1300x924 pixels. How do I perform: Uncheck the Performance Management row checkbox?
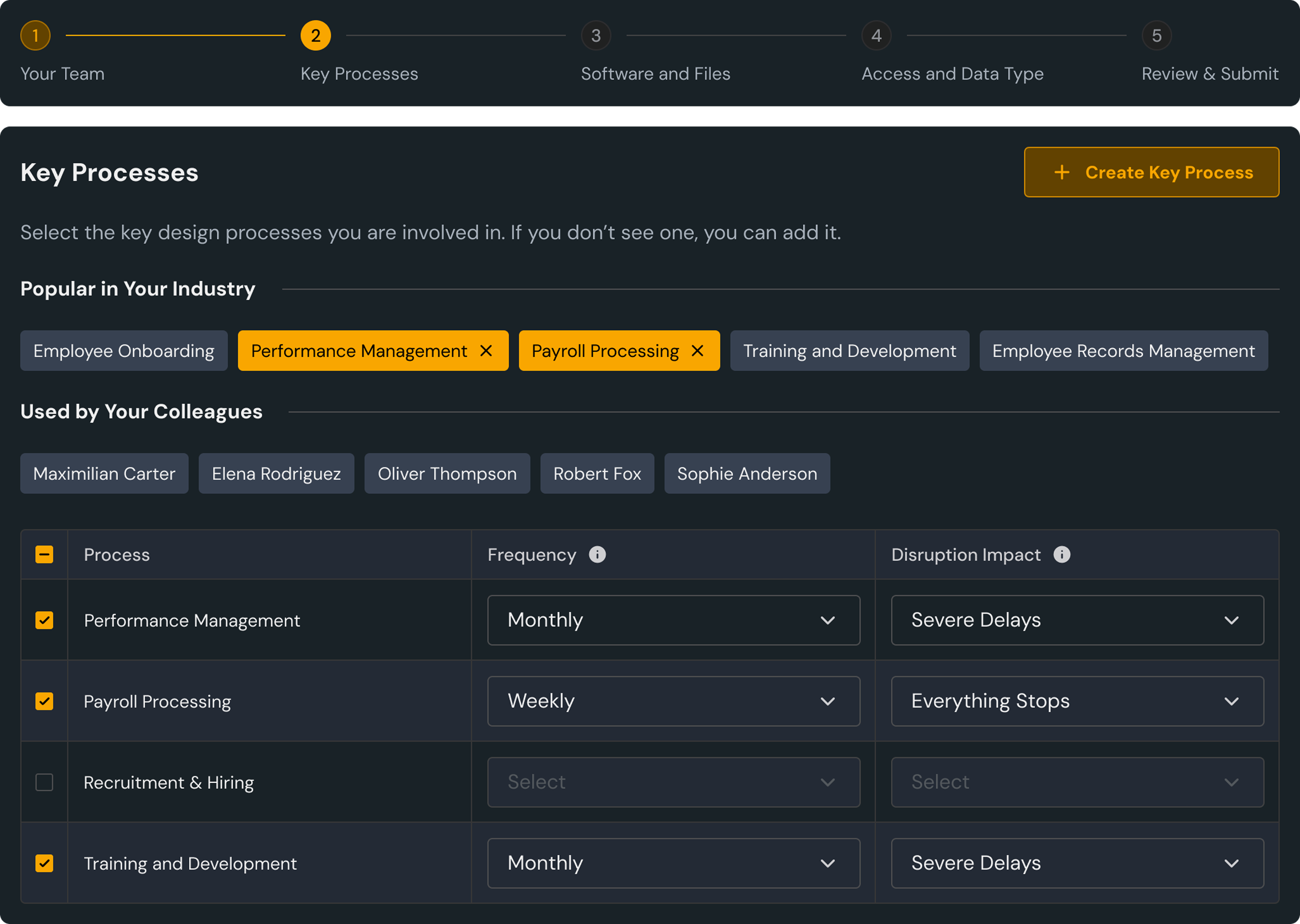click(44, 620)
